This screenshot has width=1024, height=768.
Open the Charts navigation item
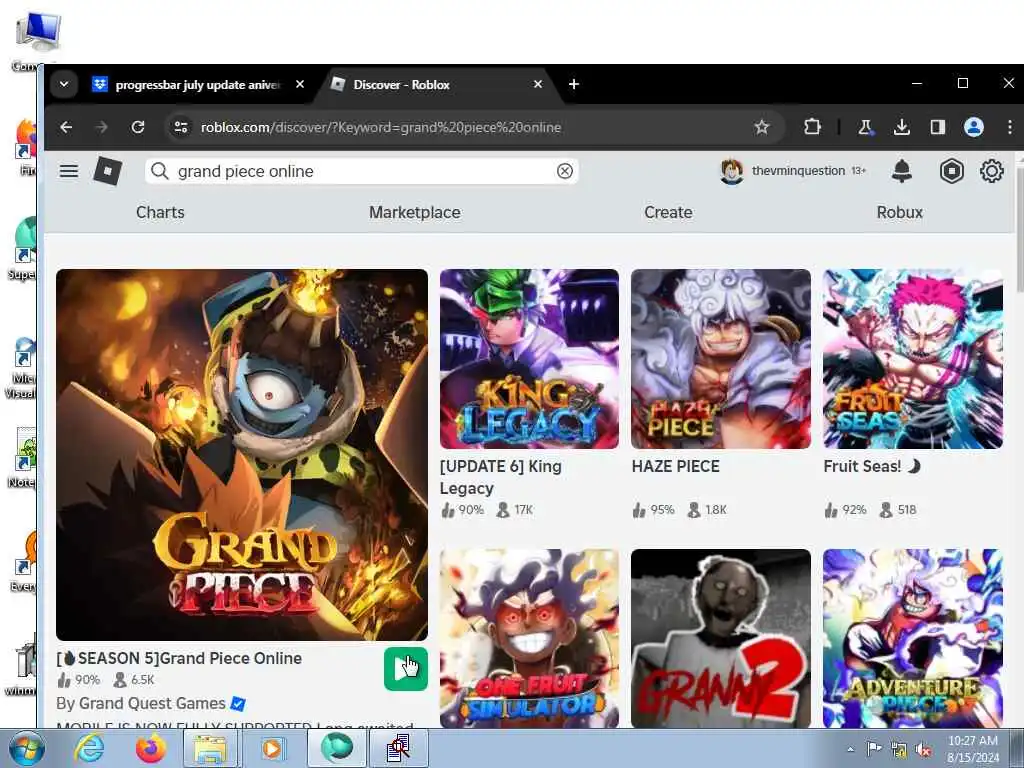tap(160, 212)
